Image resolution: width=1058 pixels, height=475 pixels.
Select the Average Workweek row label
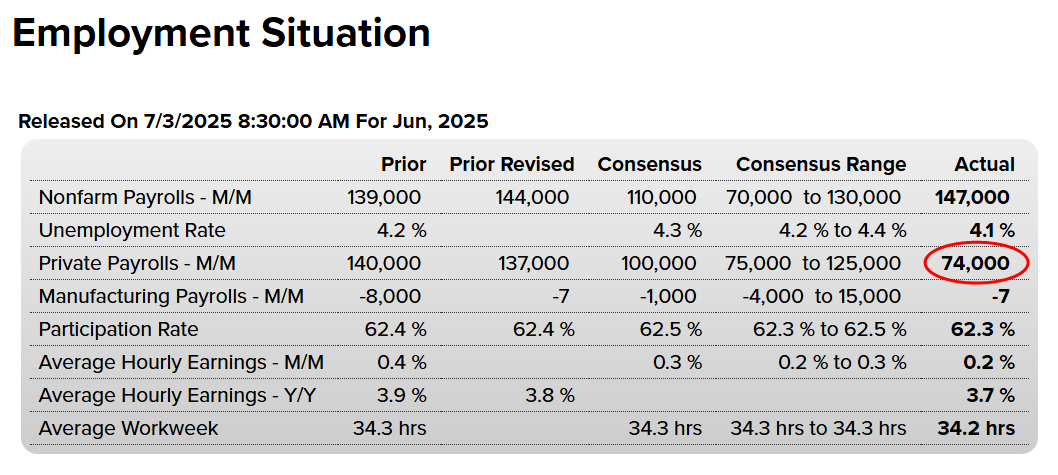tap(128, 428)
